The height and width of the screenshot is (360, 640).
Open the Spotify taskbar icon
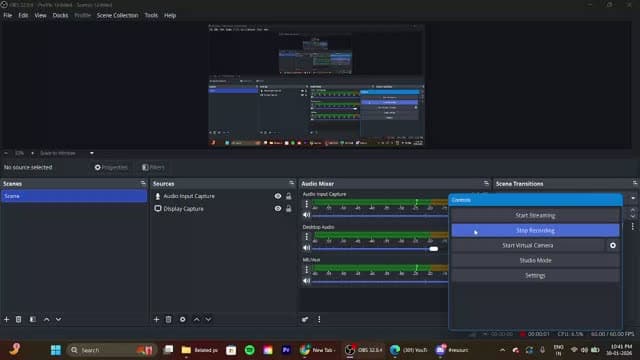point(249,350)
